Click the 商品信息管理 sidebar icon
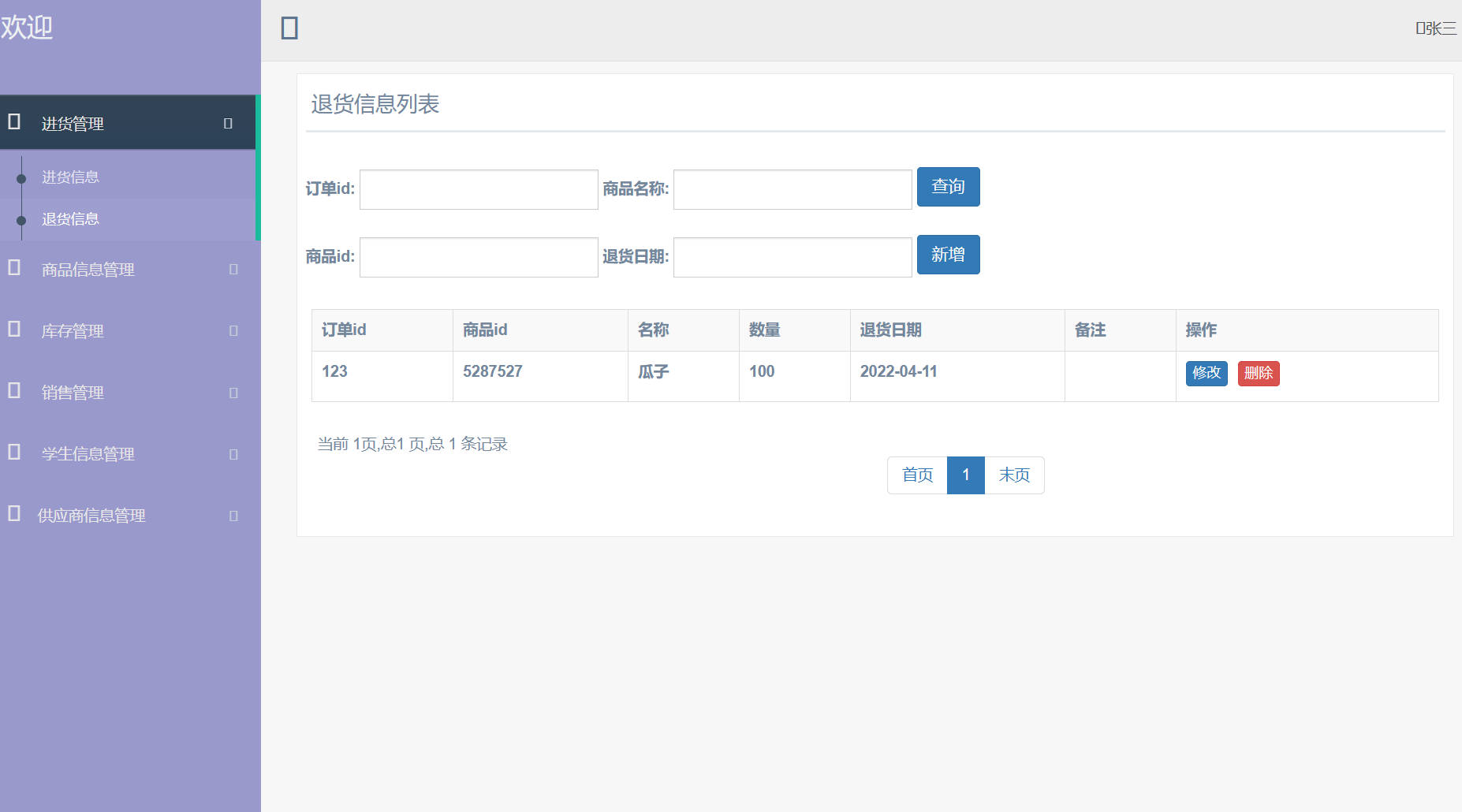The image size is (1462, 812). pos(12,268)
